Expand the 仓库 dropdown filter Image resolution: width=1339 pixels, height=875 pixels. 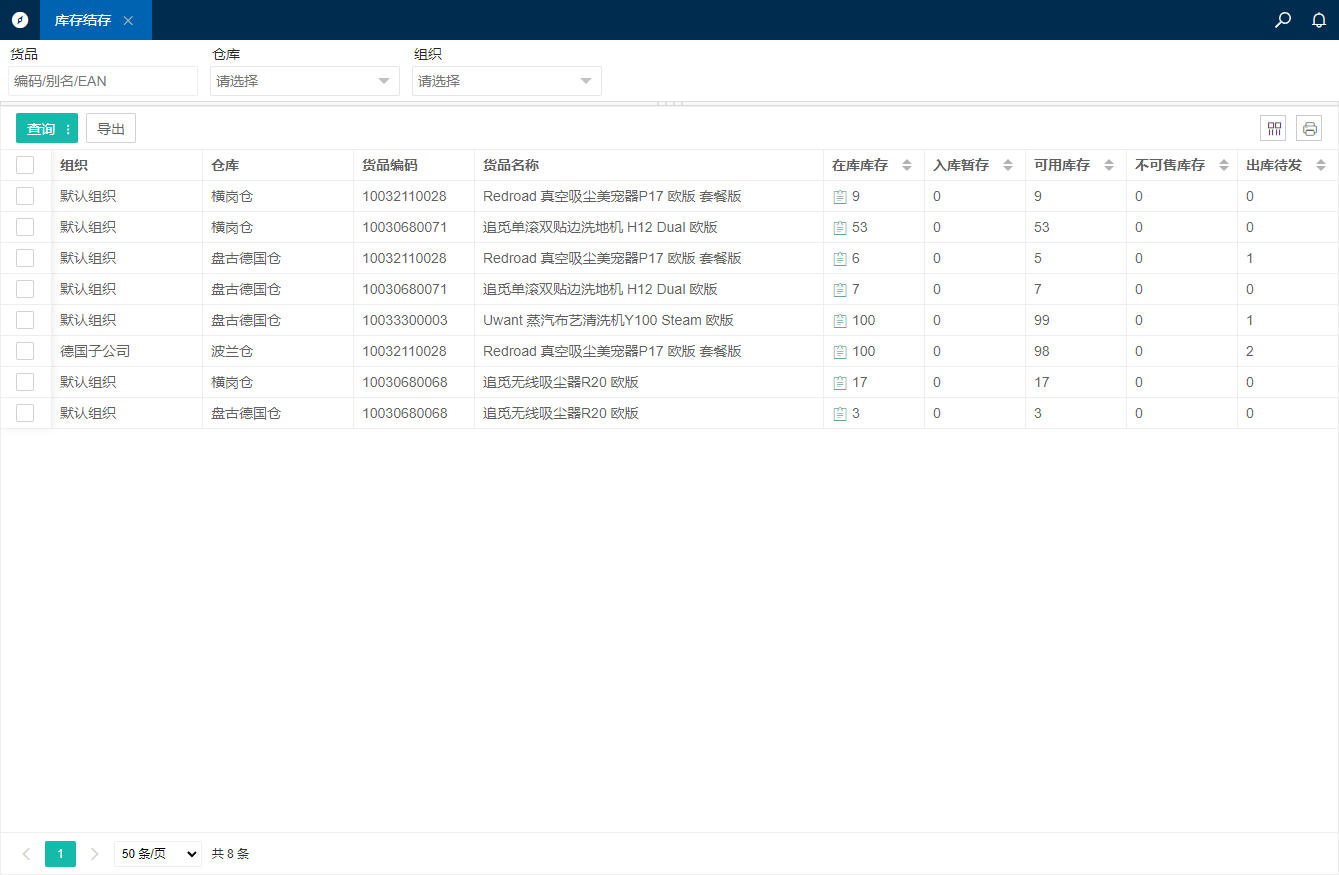(304, 81)
